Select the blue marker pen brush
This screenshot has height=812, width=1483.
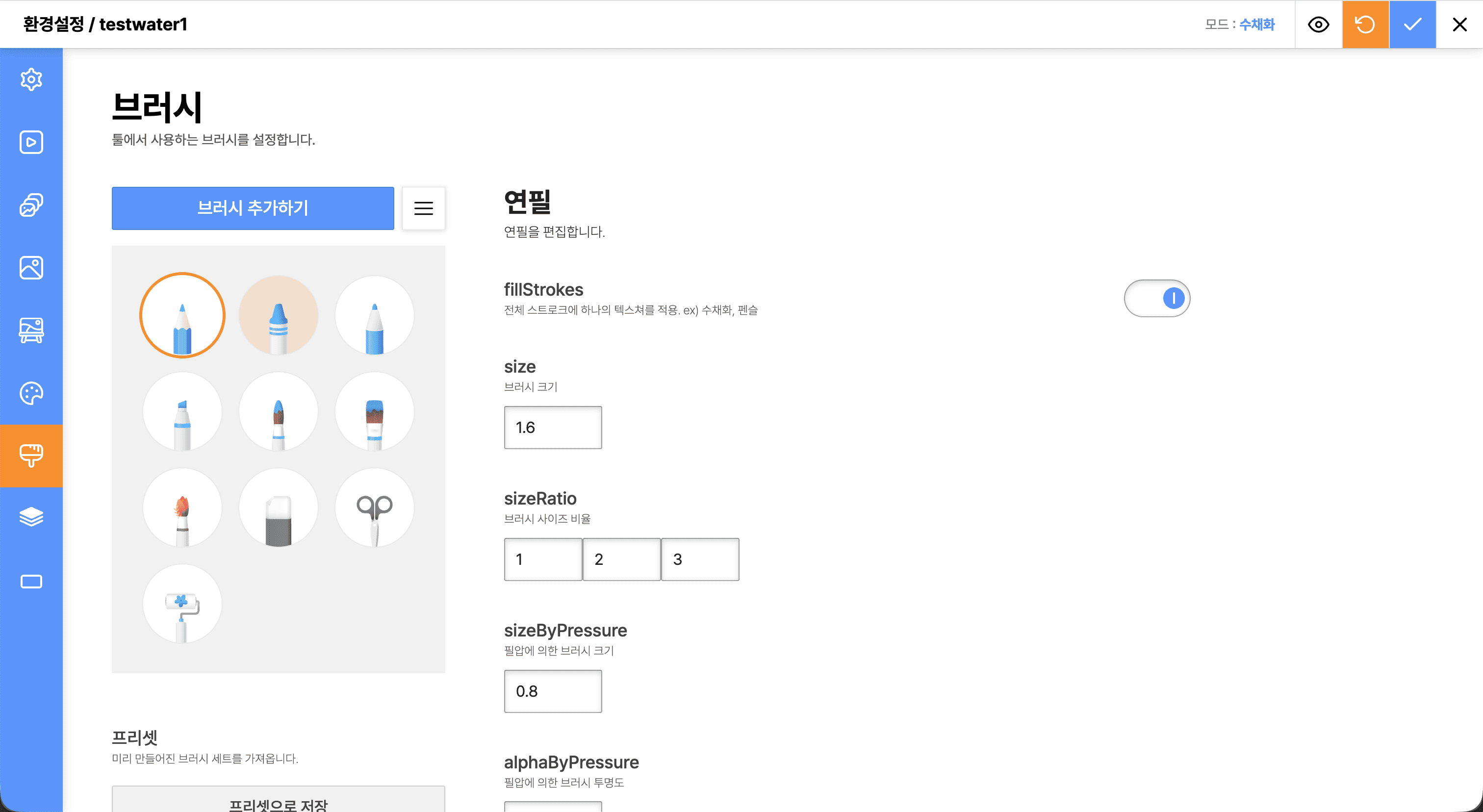click(182, 411)
